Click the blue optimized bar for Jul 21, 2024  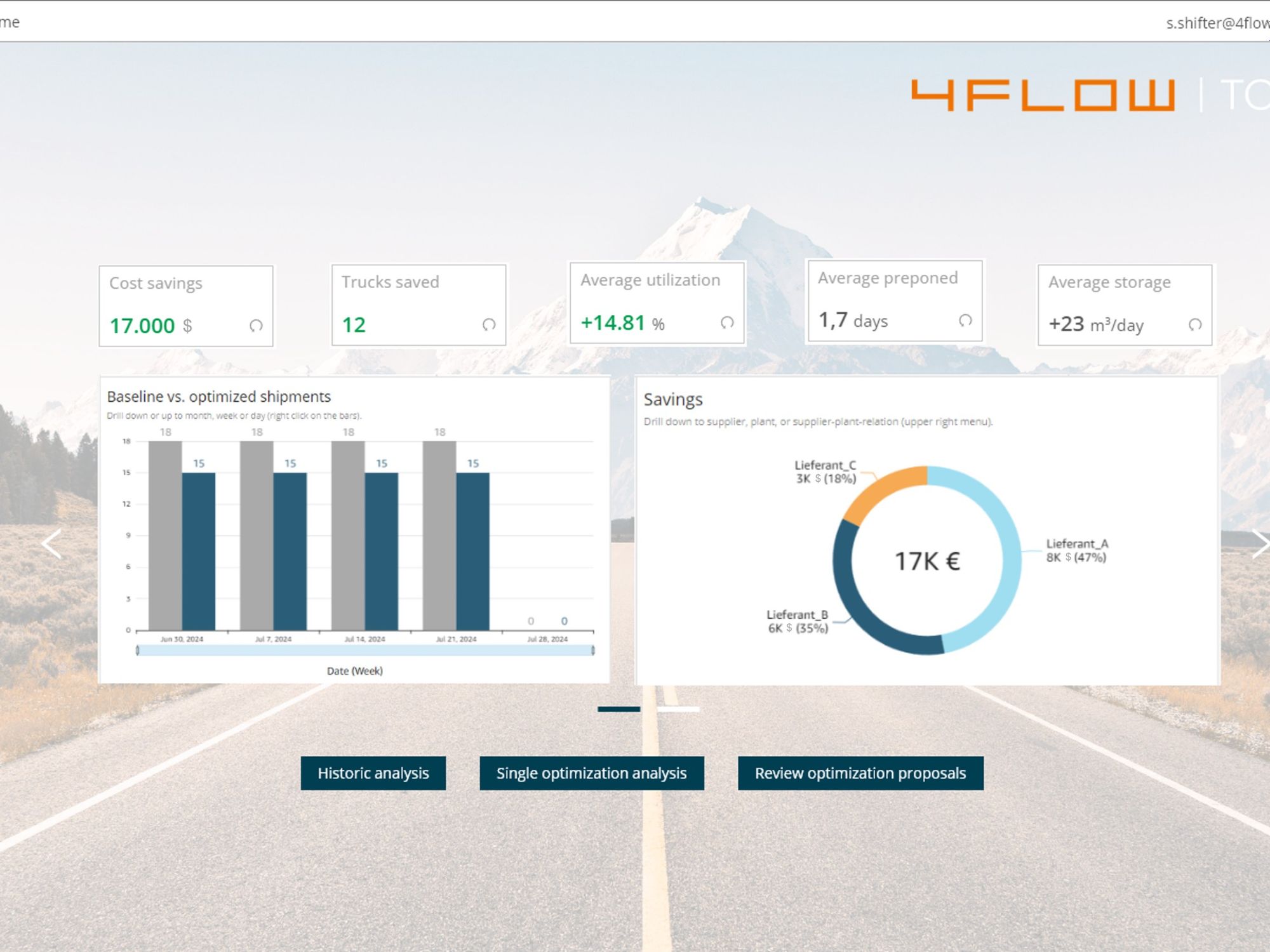pos(473,552)
